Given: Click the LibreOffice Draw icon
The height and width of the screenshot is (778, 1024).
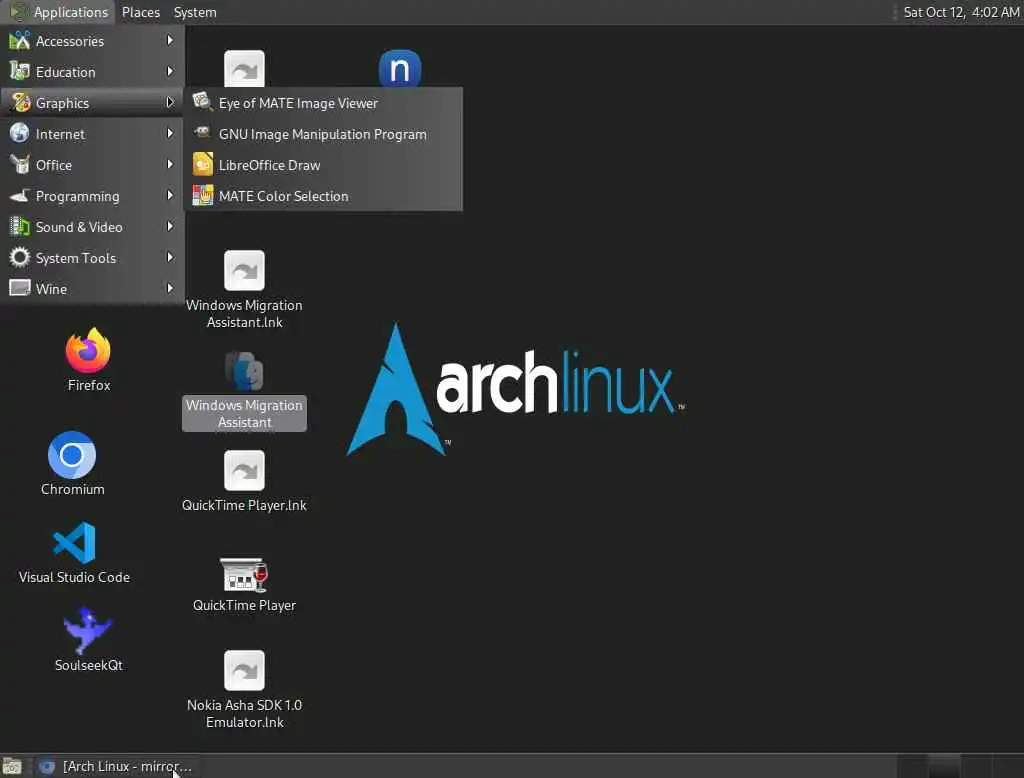Looking at the screenshot, I should 202,164.
